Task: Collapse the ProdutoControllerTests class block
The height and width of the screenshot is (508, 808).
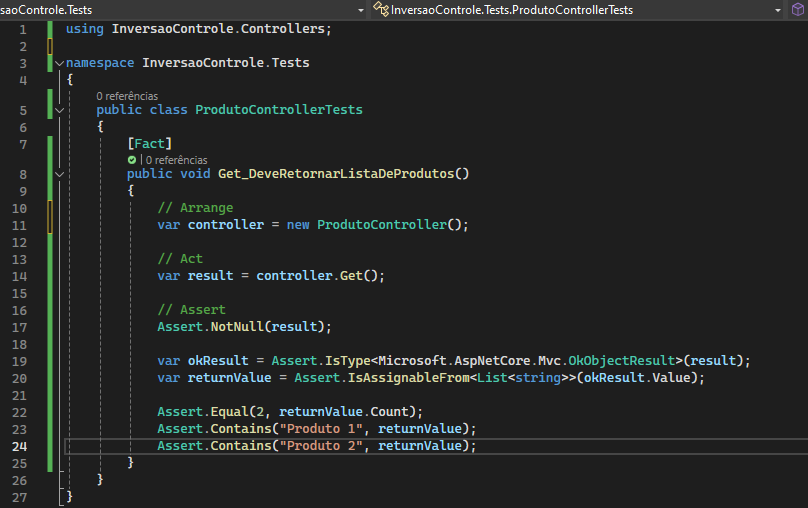Action: pyautogui.click(x=59, y=110)
